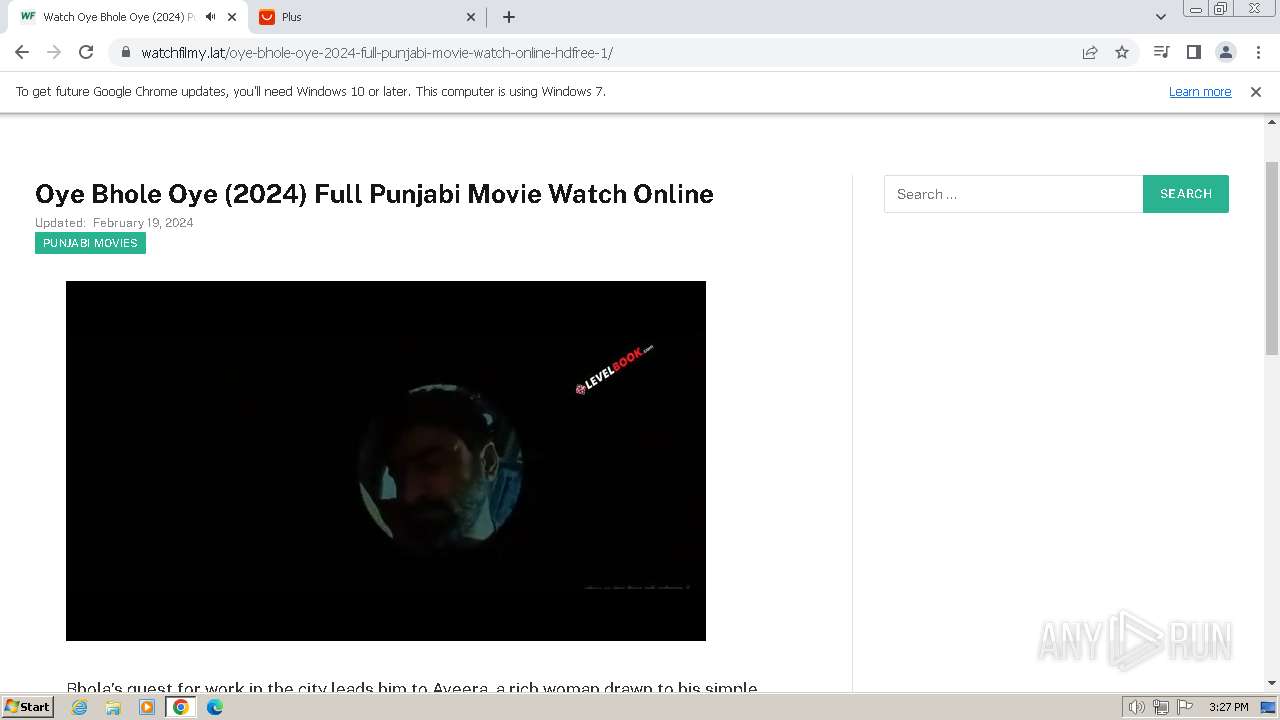Open the Windows Start menu
Screen dimensions: 1280x720
27,707
